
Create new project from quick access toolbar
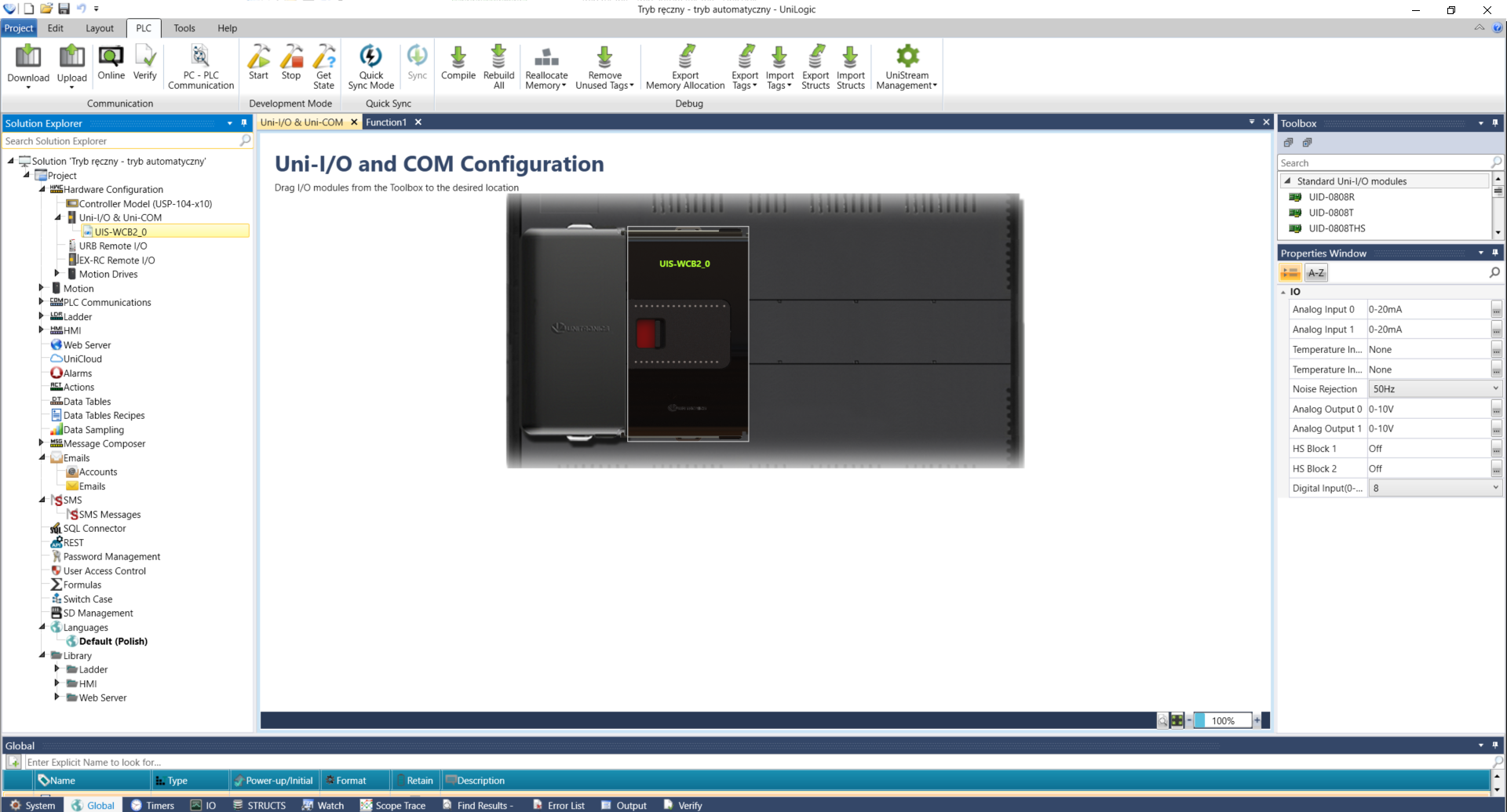[x=28, y=9]
